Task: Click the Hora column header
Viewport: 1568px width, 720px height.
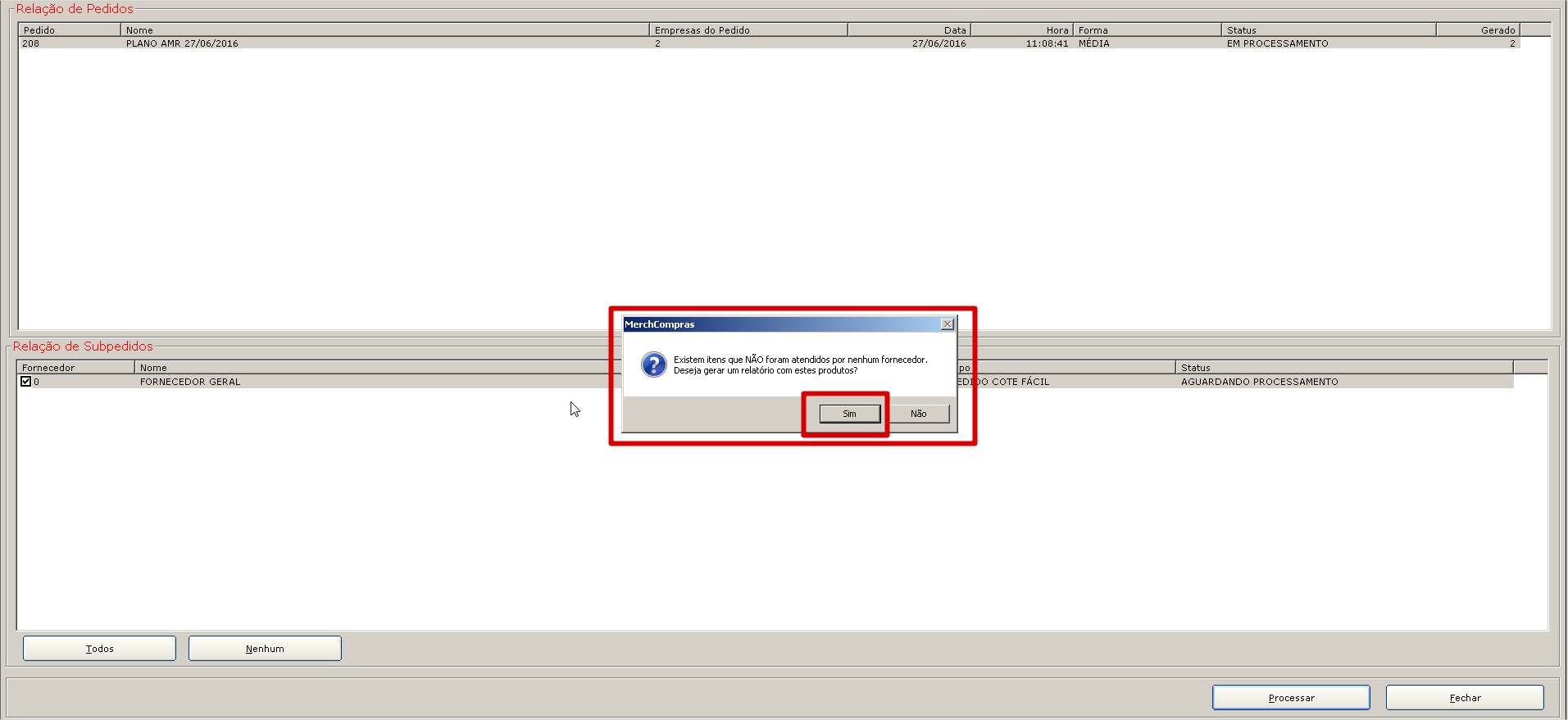Action: 1021,30
